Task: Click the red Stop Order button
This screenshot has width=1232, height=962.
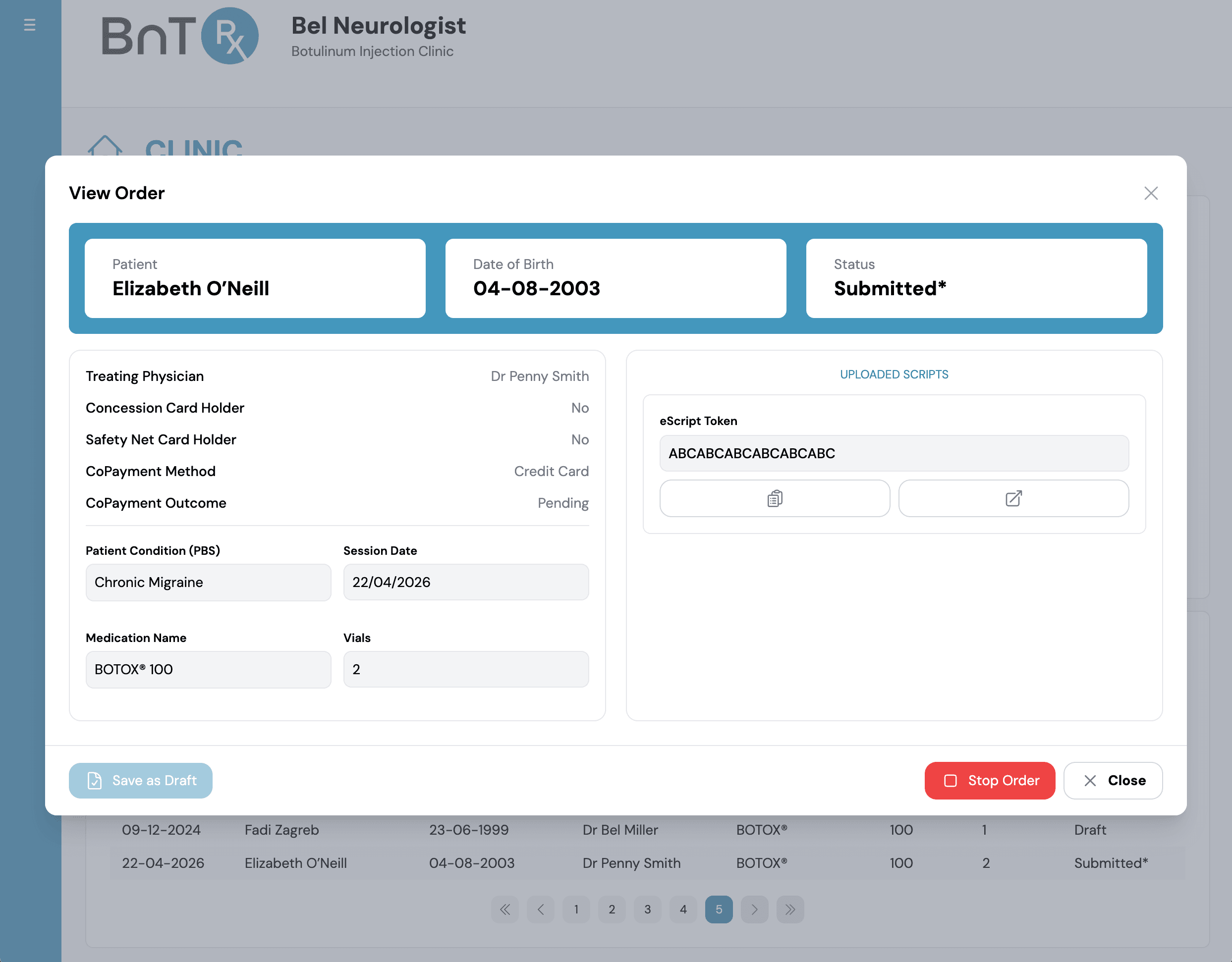Action: tap(990, 780)
